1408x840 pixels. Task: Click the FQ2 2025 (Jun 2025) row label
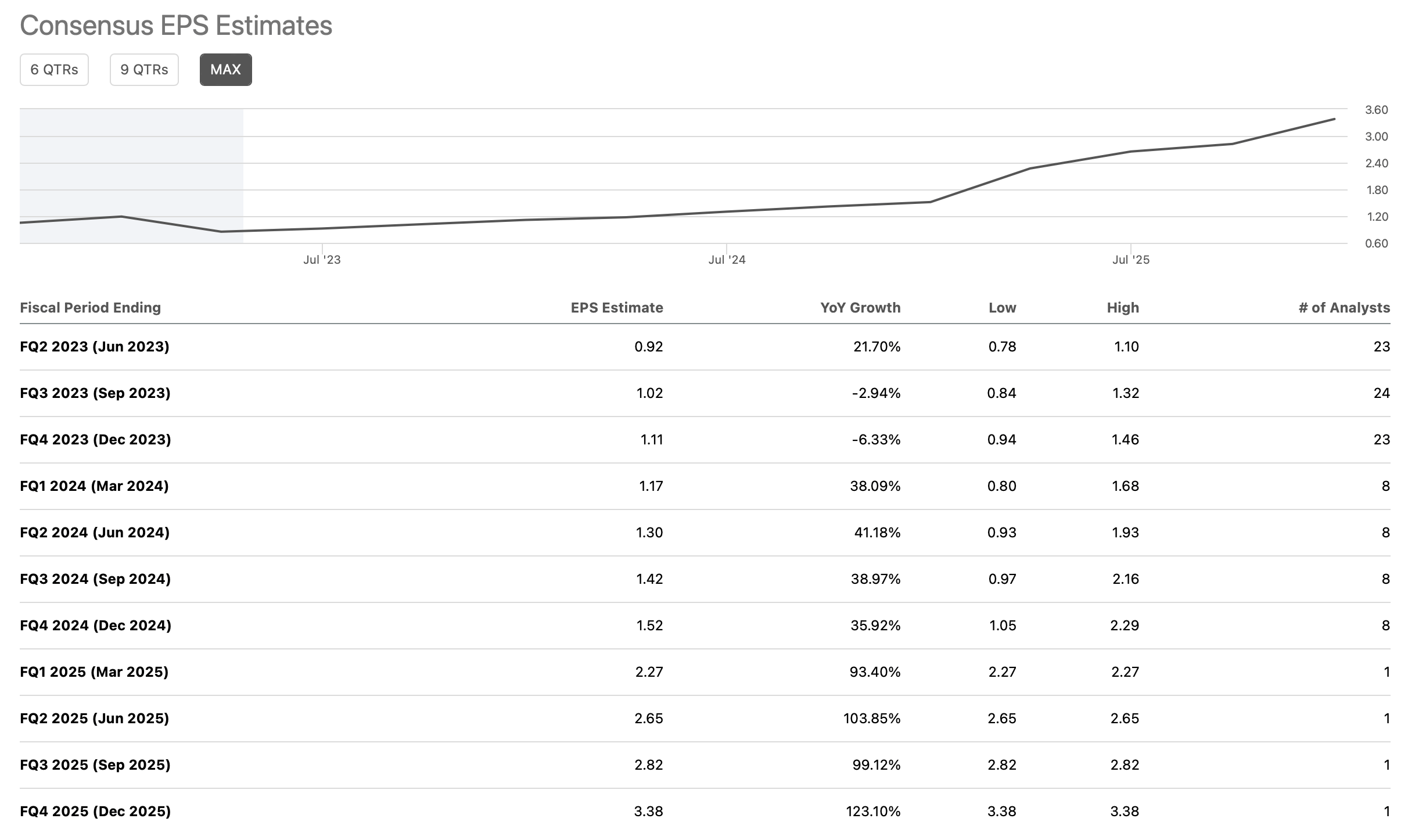95,719
